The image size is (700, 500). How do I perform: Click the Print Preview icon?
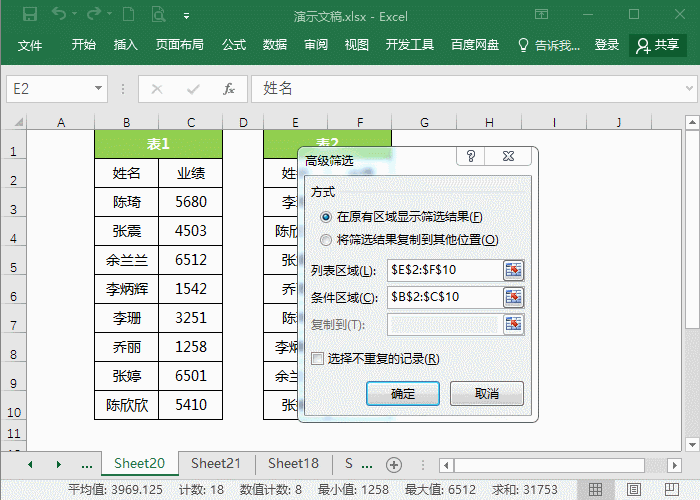point(158,14)
